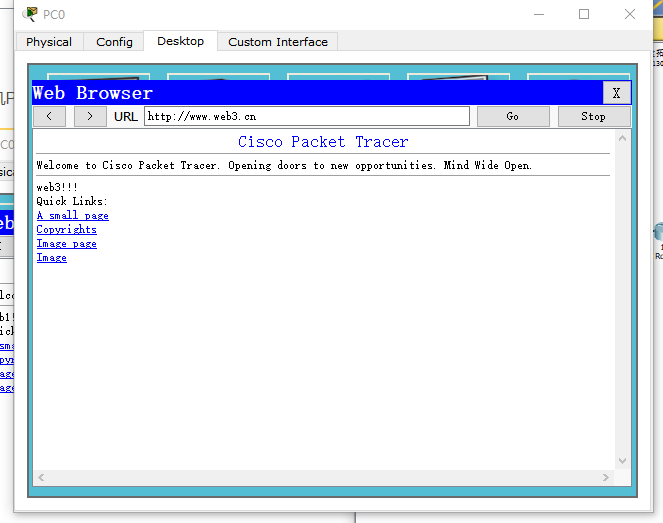
Task: Click the 'web3!!!' text on the page
Action: click(57, 187)
